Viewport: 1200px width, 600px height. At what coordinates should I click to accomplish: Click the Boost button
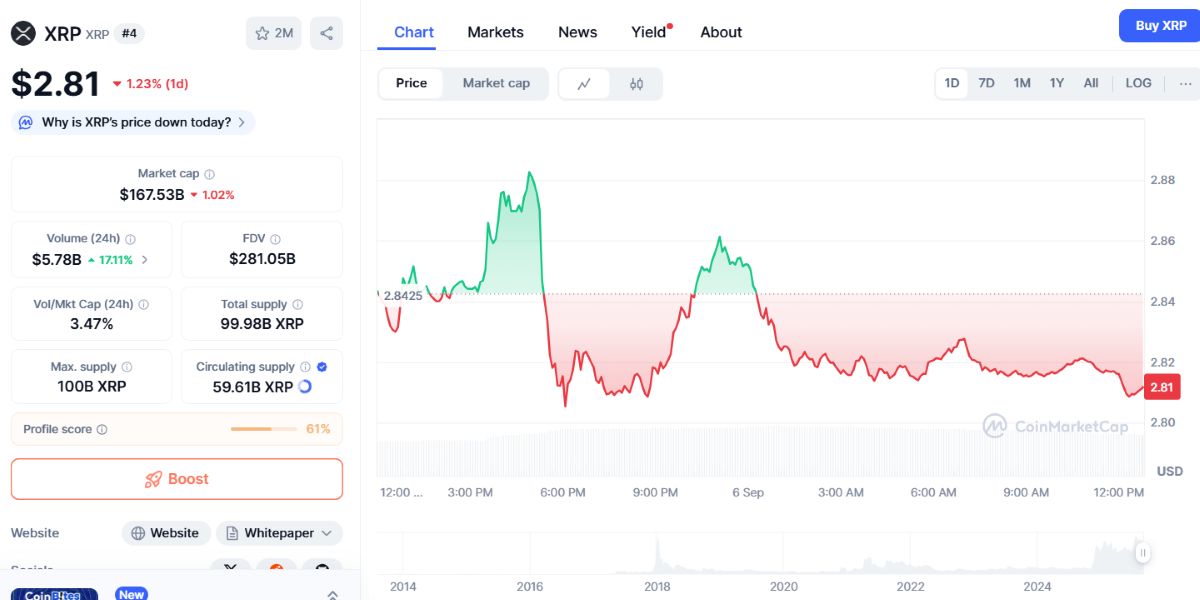pos(177,479)
